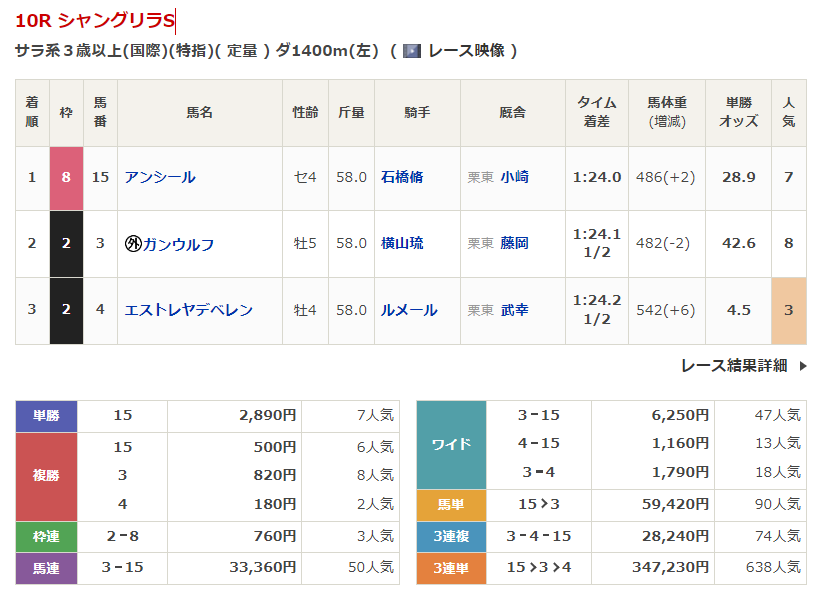Click the orange highlighted popularity 3 cell
The width and height of the screenshot is (821, 592).
[788, 310]
